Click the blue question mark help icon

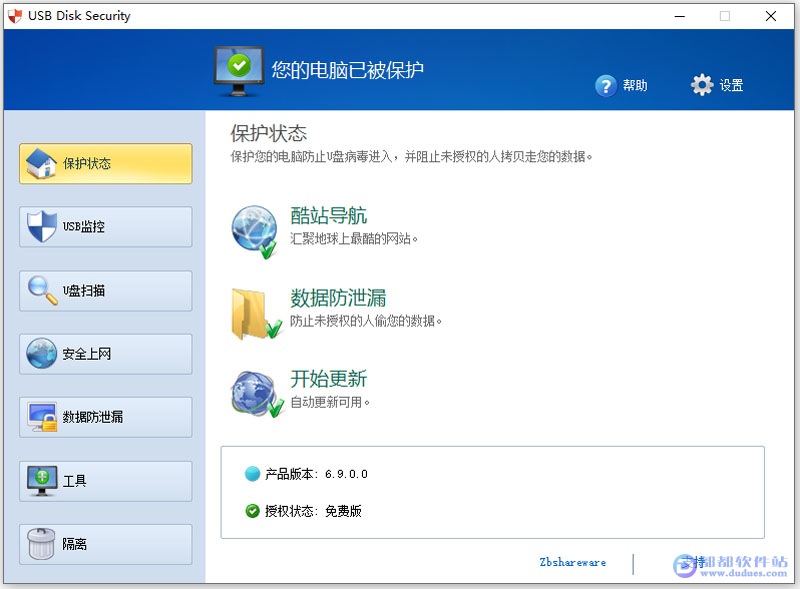coord(606,86)
